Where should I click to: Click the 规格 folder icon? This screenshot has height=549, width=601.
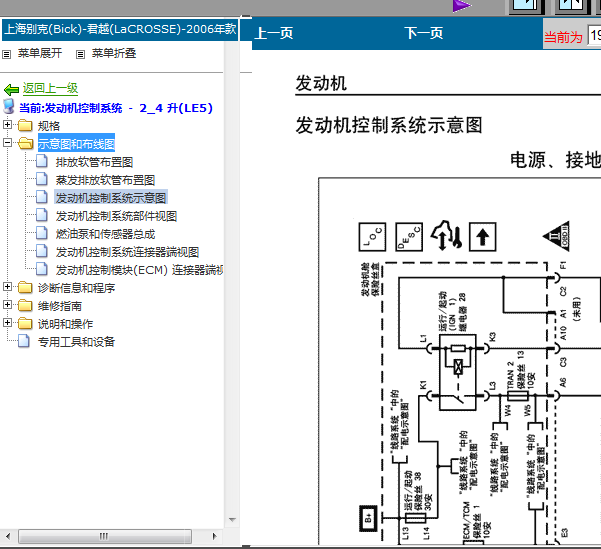25,125
